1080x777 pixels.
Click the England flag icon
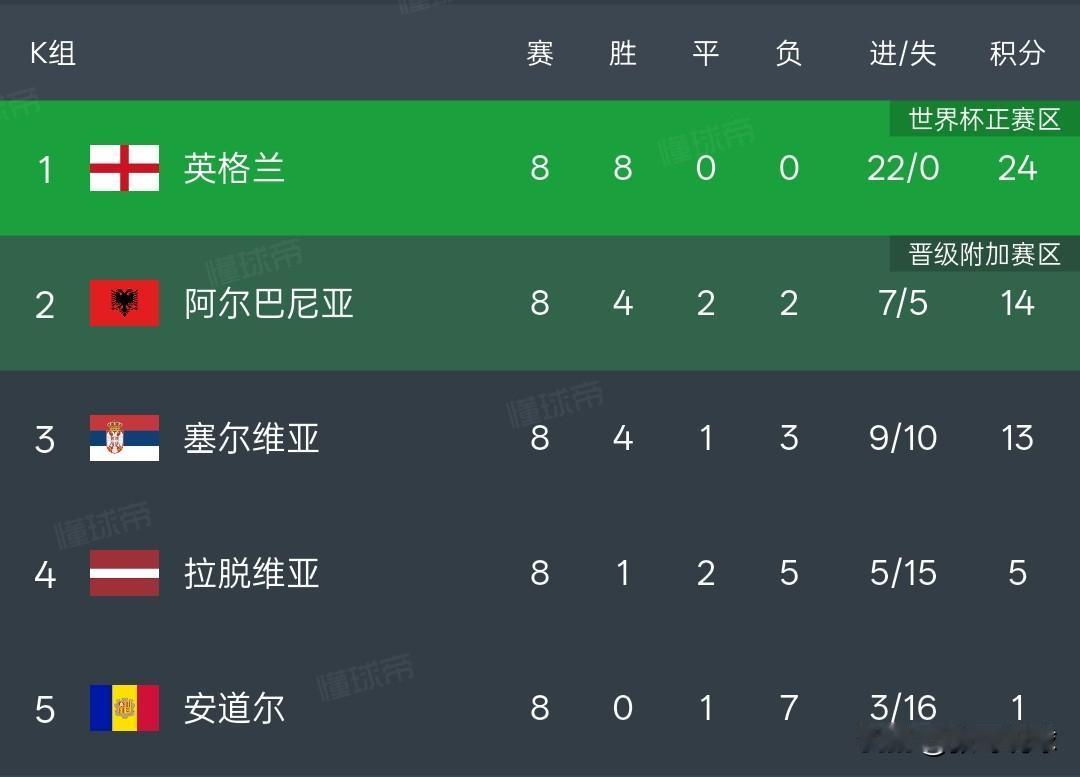pyautogui.click(x=124, y=169)
